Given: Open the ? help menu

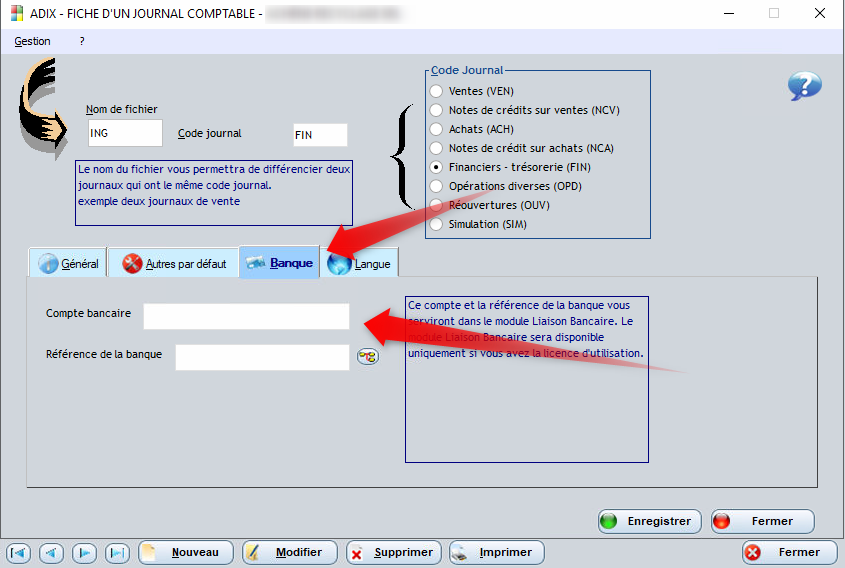Looking at the screenshot, I should click(x=82, y=41).
